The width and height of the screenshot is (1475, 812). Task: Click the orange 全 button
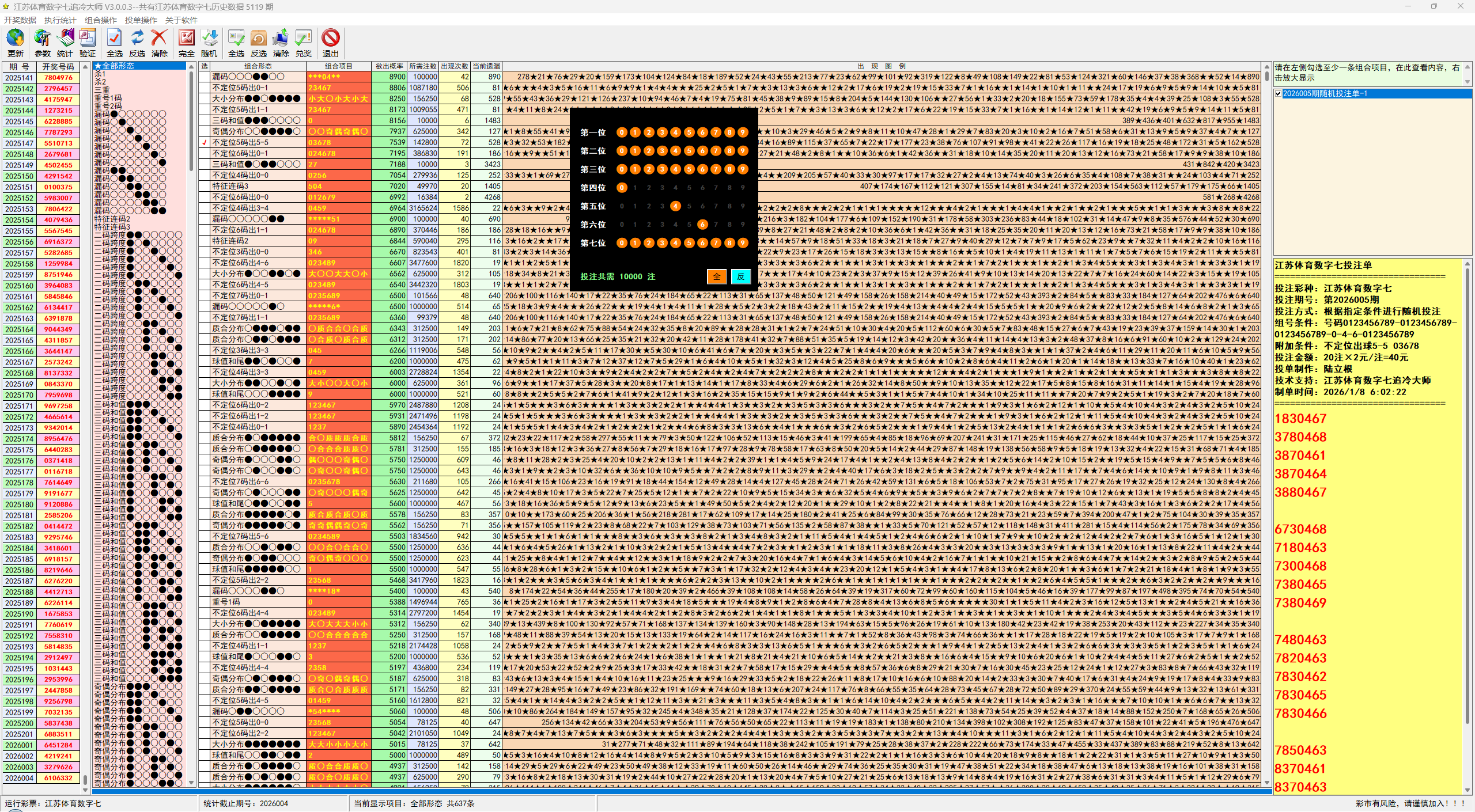pos(716,276)
